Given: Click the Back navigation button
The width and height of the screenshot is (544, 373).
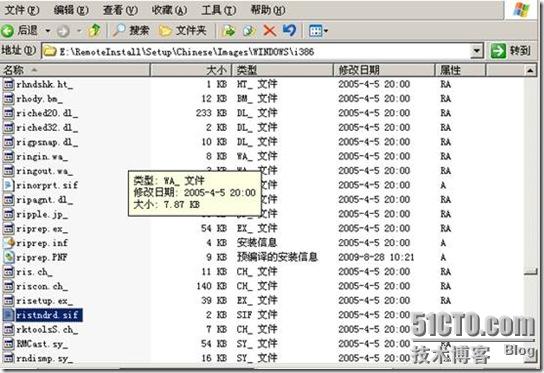Looking at the screenshot, I should (x=19, y=31).
